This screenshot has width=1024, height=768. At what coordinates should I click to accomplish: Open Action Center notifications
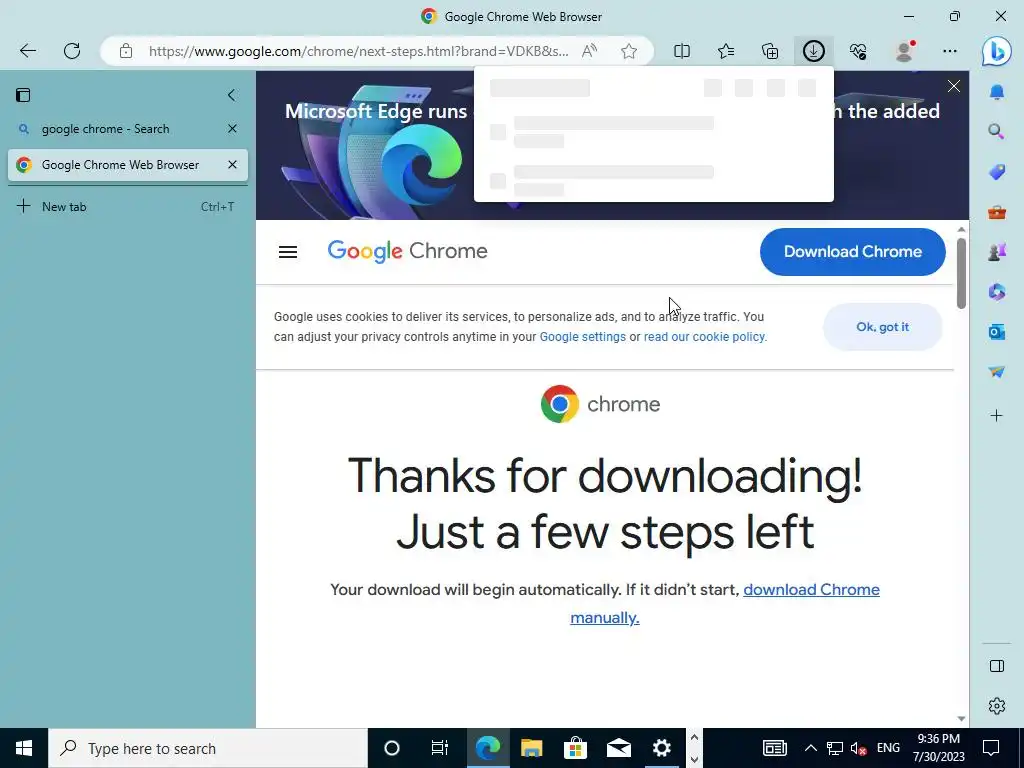(x=991, y=748)
